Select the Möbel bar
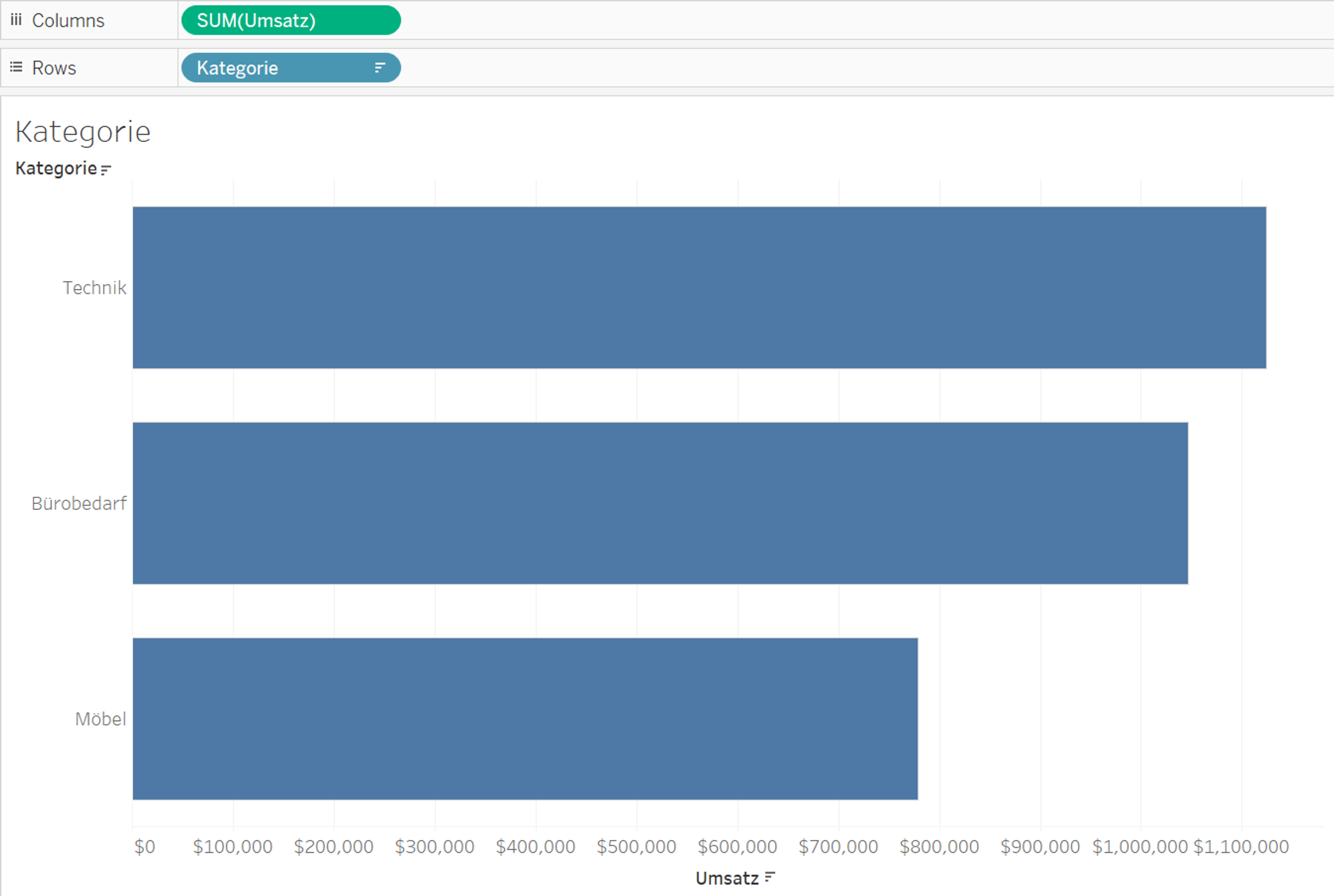The image size is (1334, 896). tap(525, 719)
